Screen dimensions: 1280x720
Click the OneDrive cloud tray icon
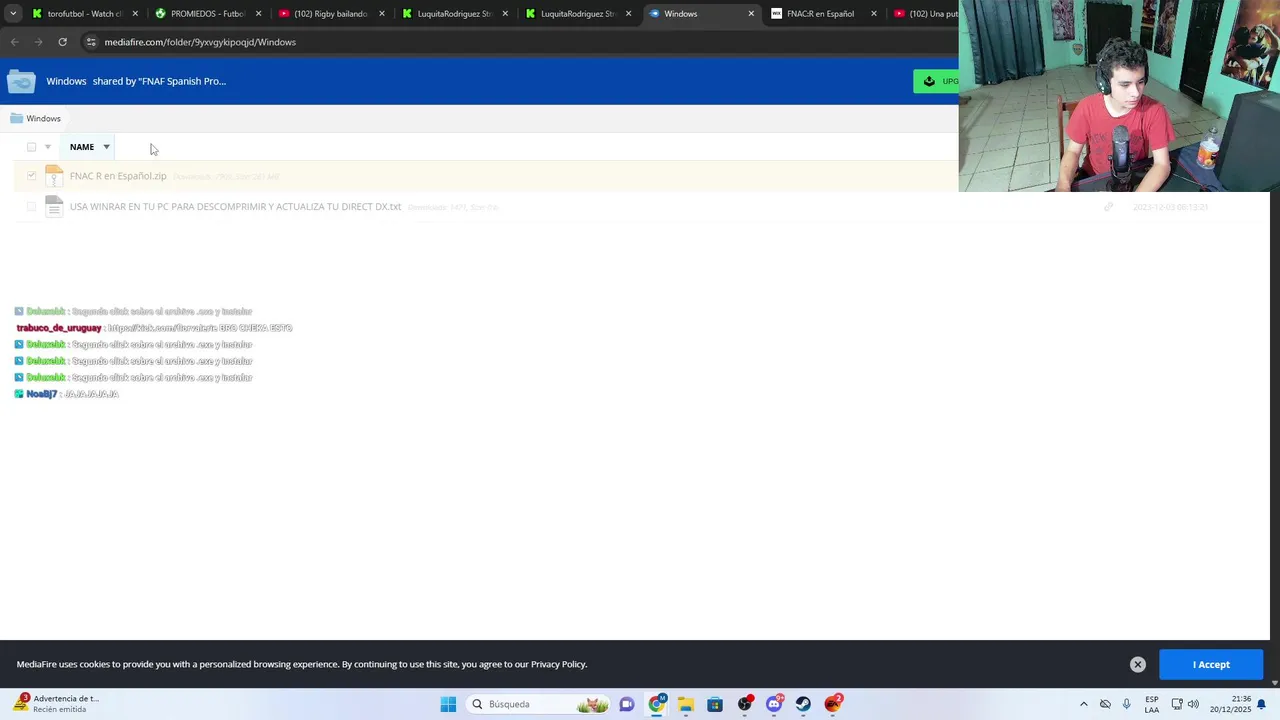click(1105, 704)
